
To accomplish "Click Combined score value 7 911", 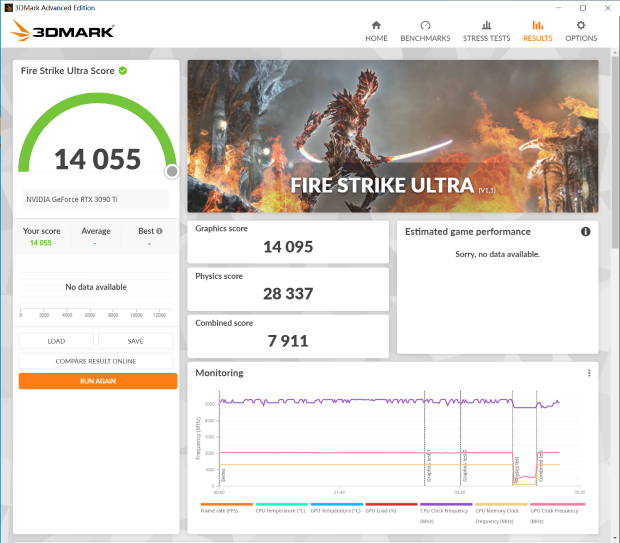I will [x=288, y=341].
